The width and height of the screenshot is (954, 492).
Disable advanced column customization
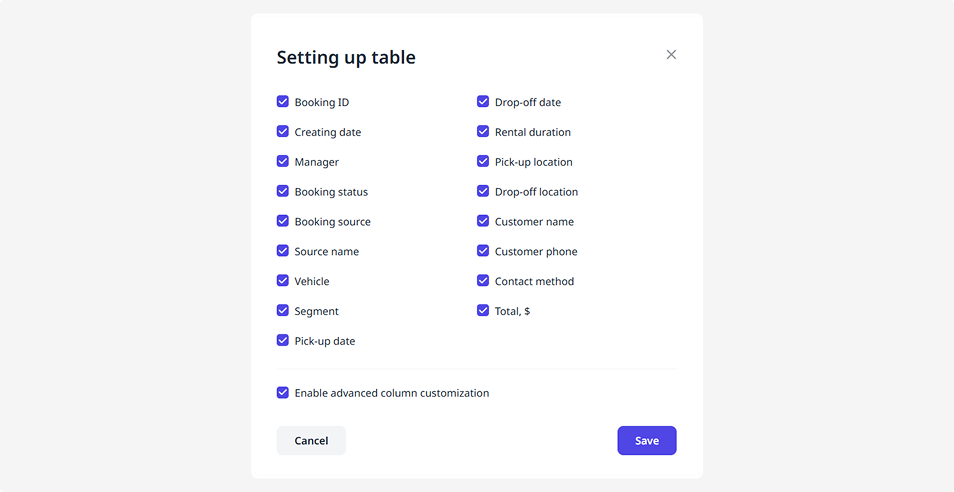pos(283,393)
